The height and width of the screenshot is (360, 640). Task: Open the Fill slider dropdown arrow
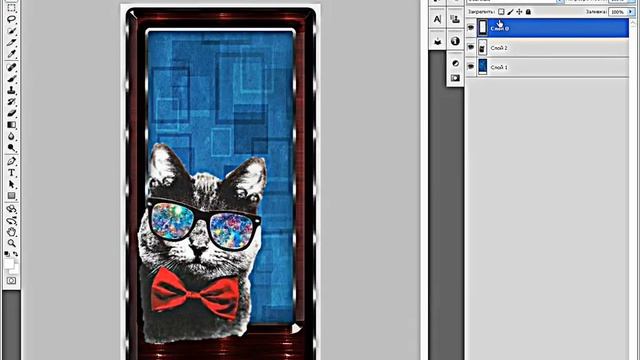click(631, 12)
